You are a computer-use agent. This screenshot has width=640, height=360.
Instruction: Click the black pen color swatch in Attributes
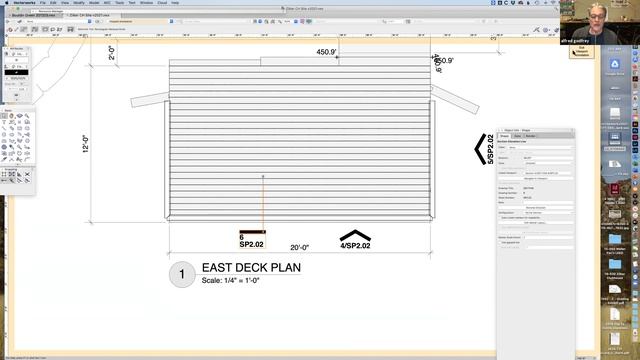click(x=16, y=72)
